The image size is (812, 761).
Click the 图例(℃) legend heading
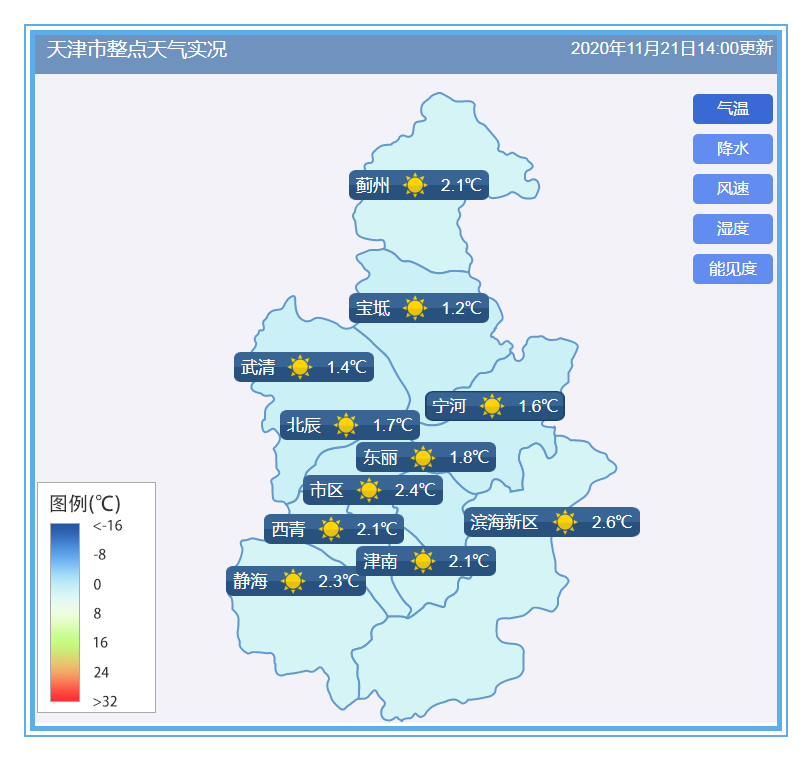tap(85, 502)
